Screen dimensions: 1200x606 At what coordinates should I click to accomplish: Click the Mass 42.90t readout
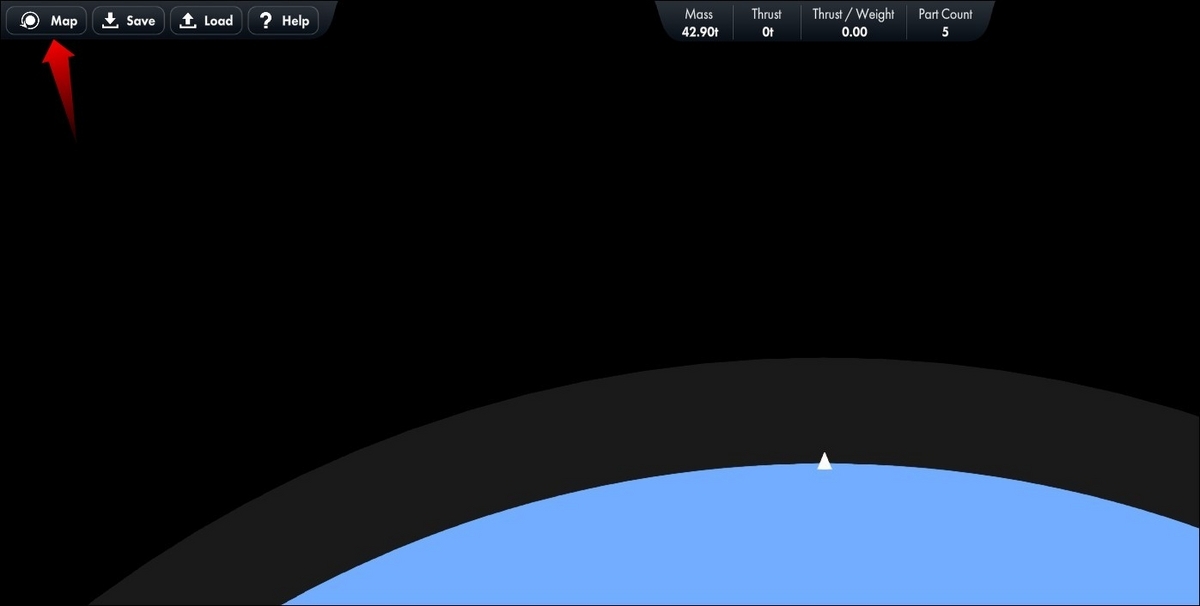(698, 23)
